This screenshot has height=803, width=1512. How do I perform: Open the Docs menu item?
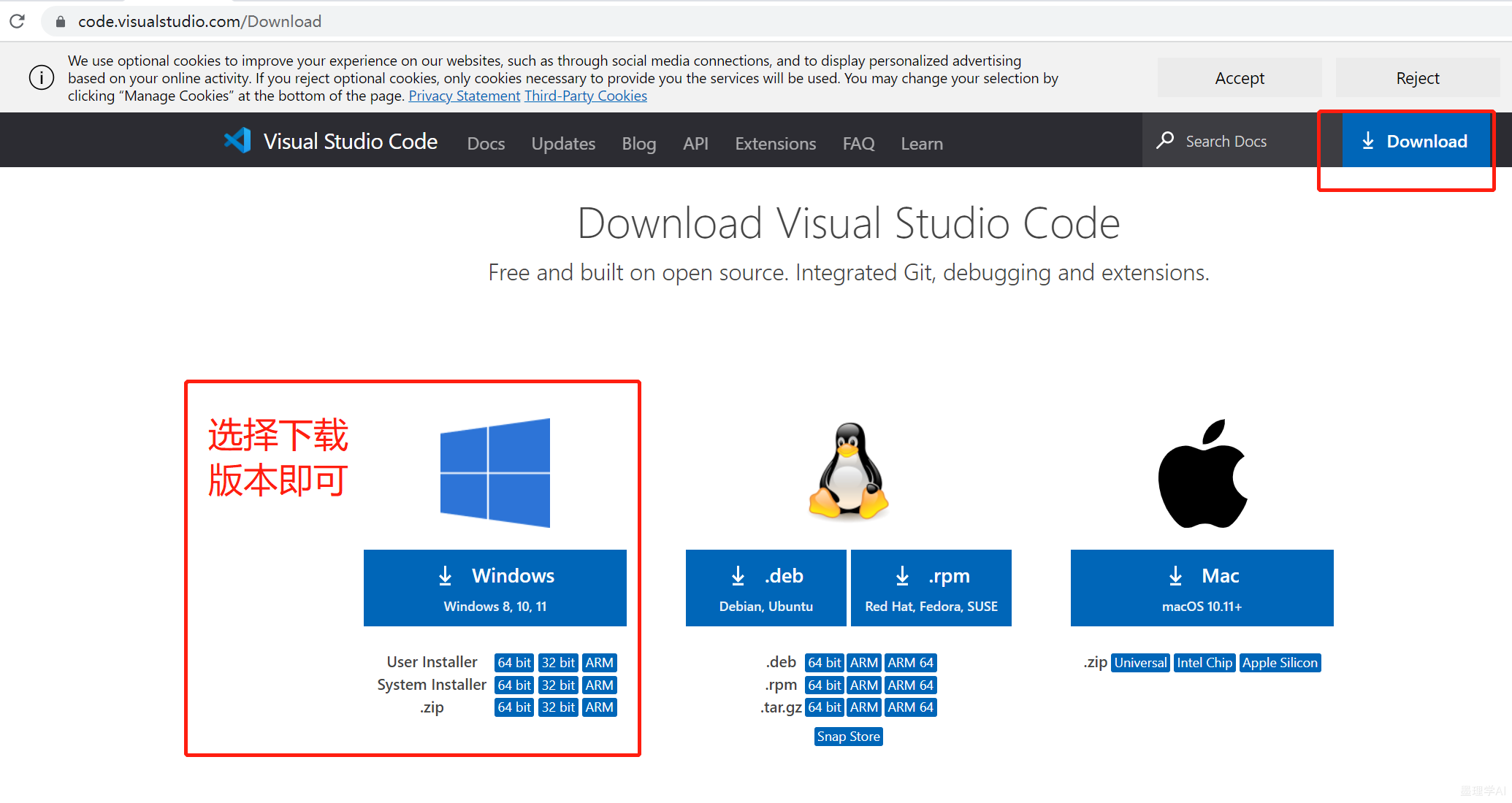(x=486, y=143)
